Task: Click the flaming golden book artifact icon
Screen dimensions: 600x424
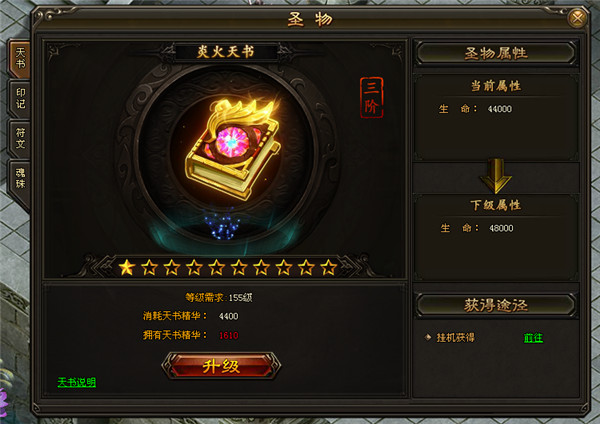Action: tap(234, 147)
